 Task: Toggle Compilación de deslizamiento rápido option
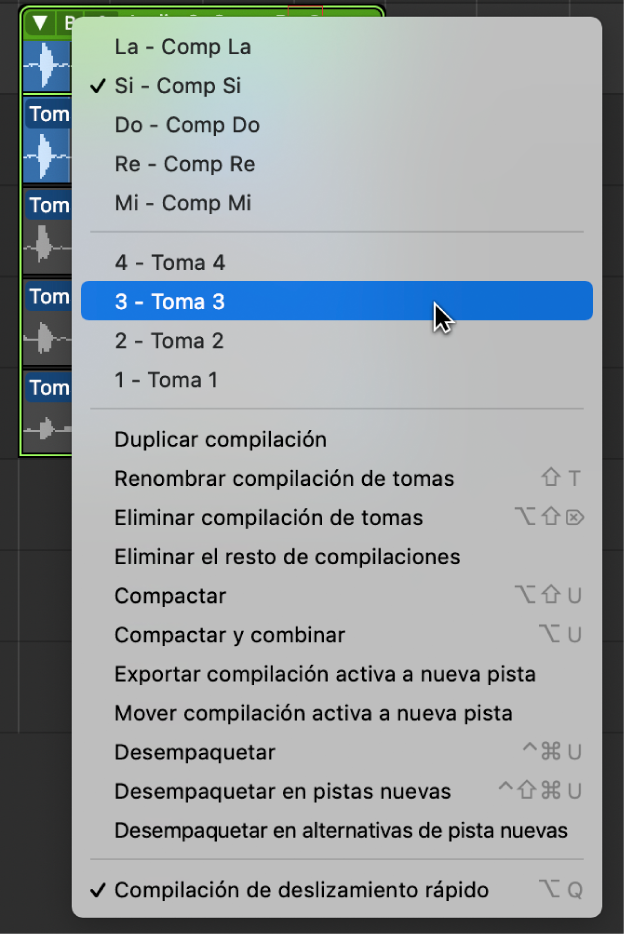tap(301, 889)
